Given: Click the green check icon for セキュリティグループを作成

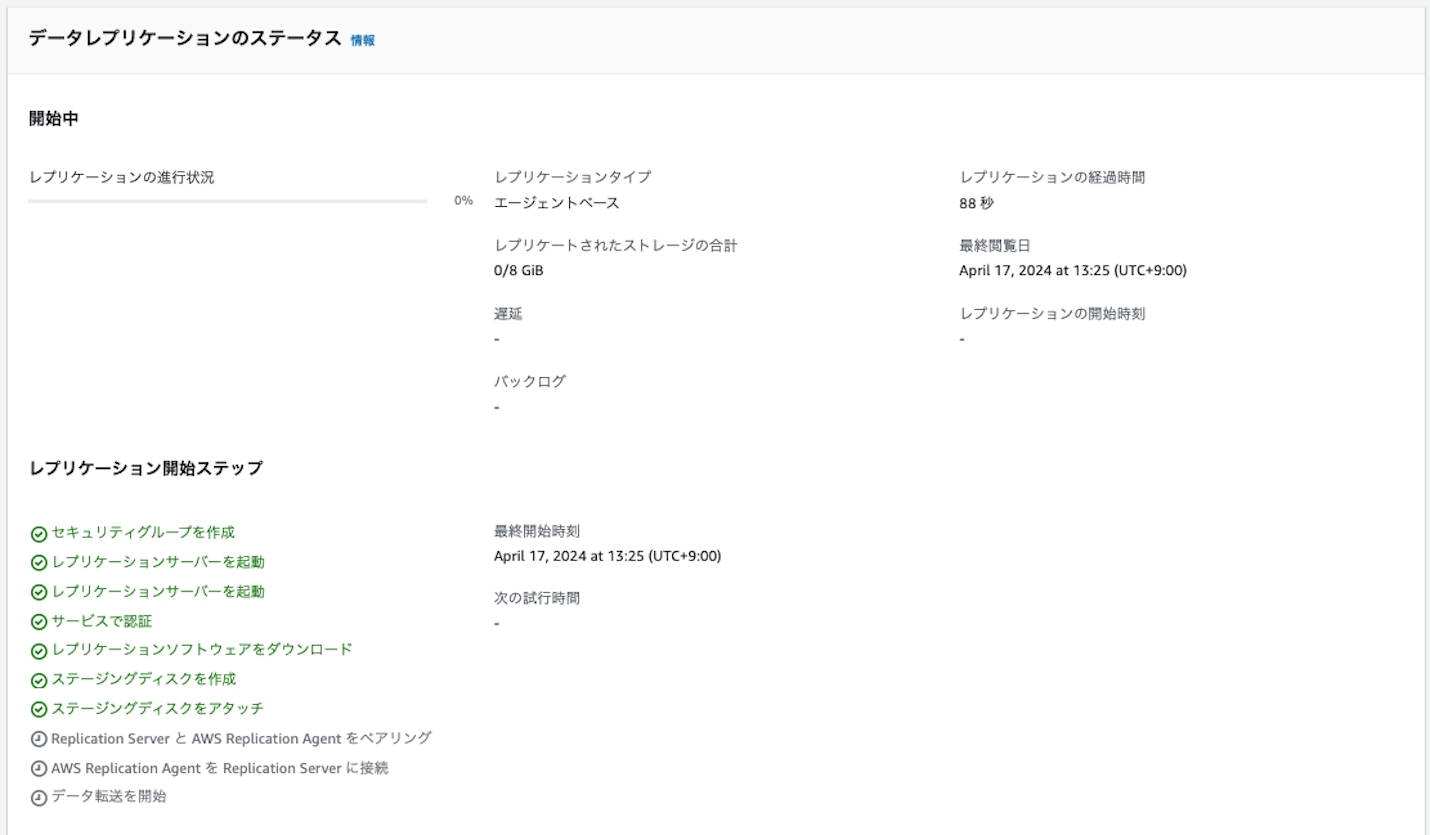Looking at the screenshot, I should click(39, 534).
